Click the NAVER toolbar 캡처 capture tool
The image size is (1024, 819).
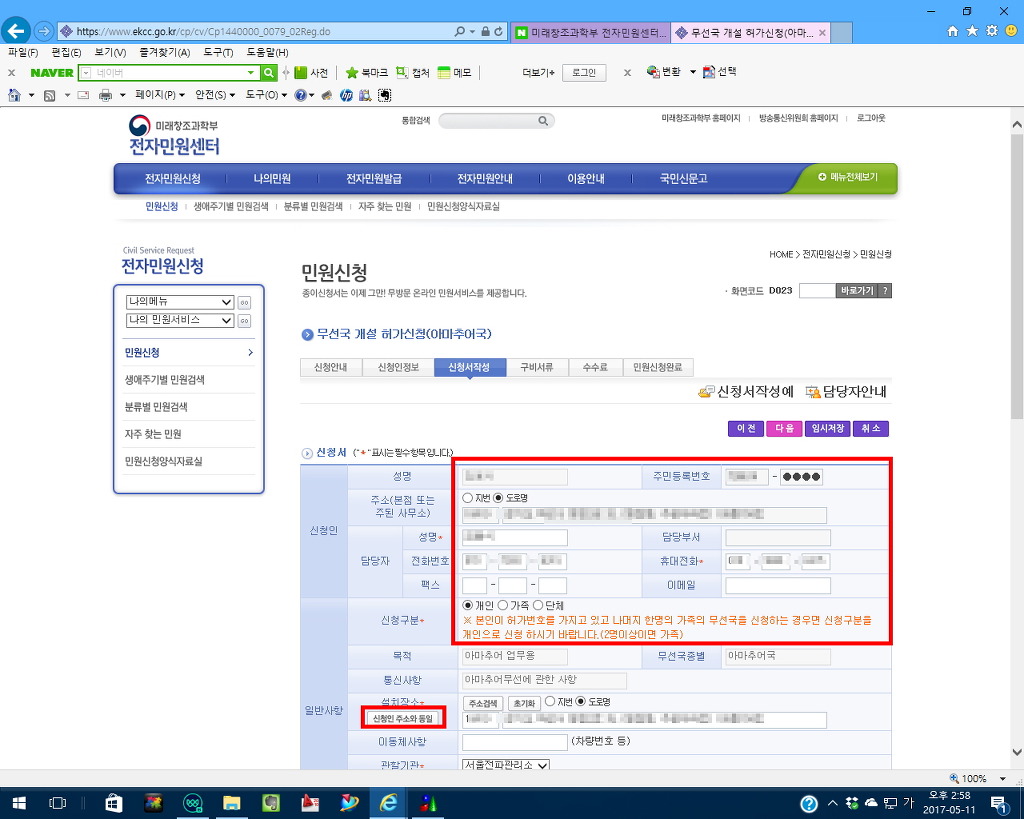coord(413,72)
